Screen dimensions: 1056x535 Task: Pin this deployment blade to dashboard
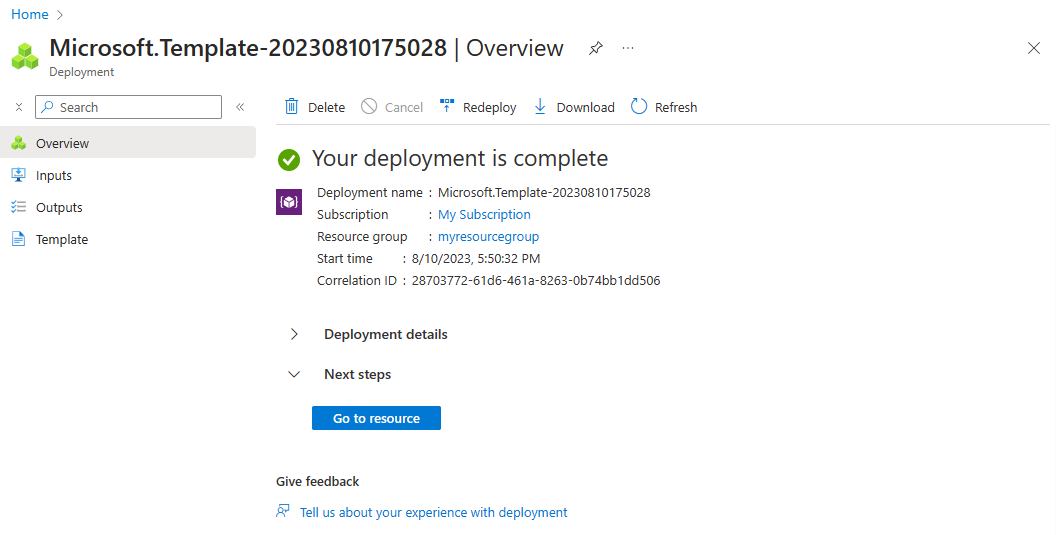point(595,49)
